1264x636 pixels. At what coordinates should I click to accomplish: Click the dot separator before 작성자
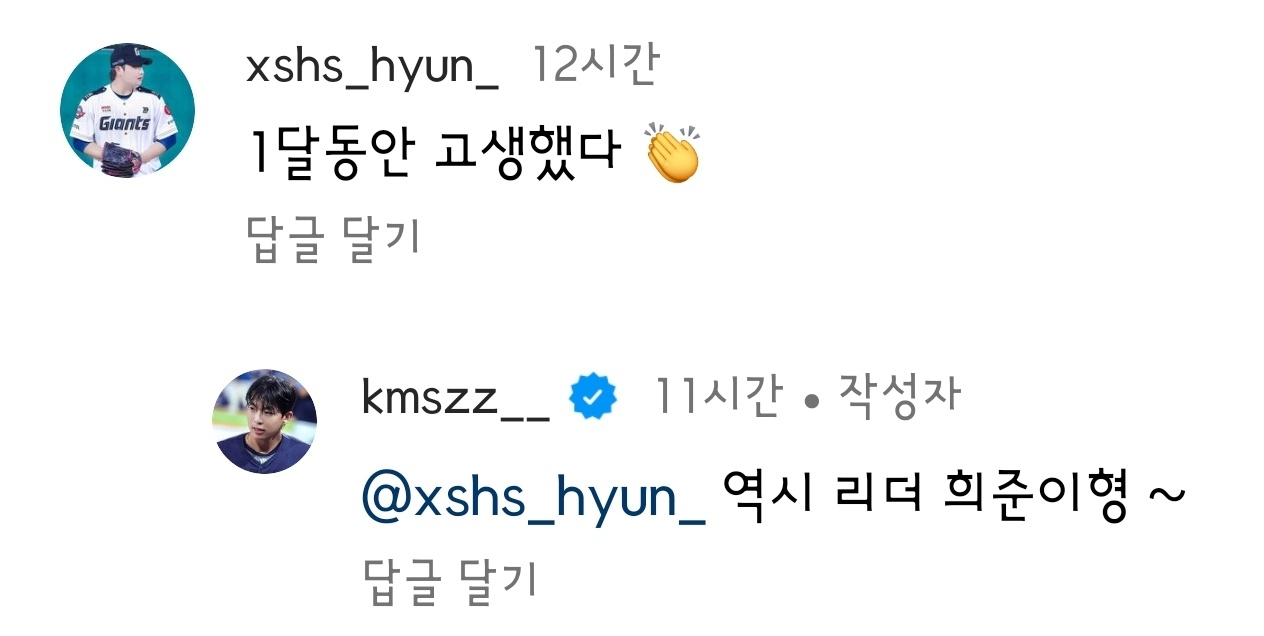coord(810,402)
